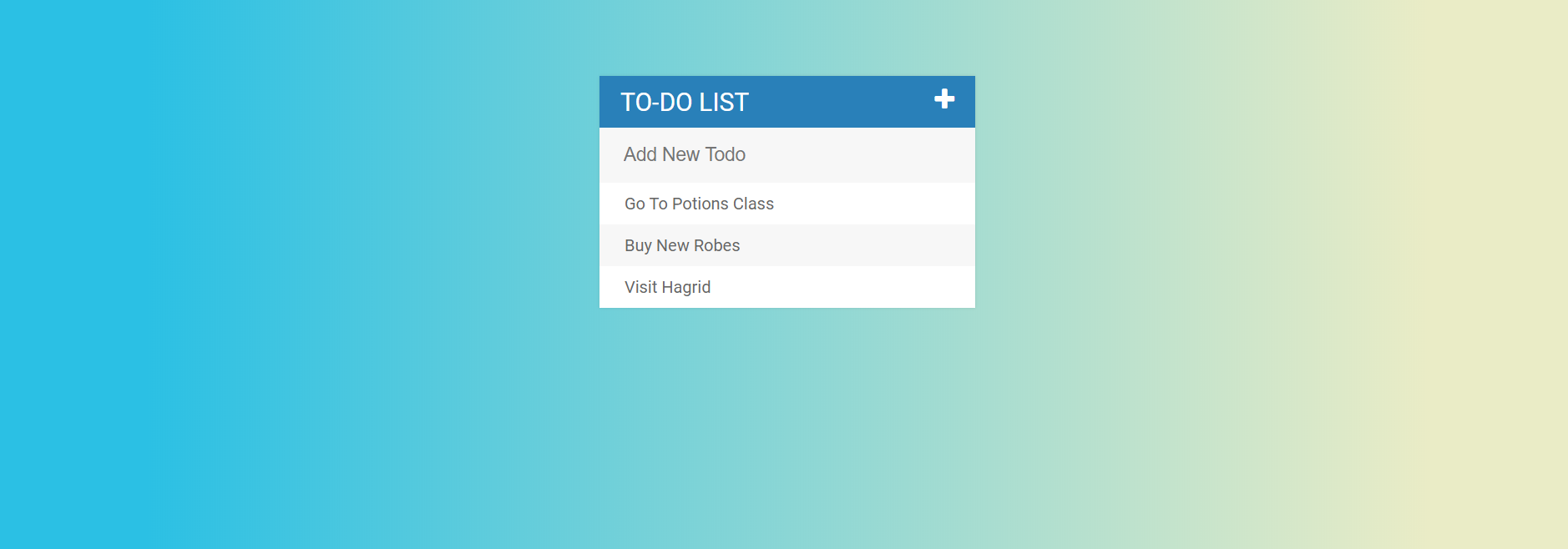1568x549 pixels.
Task: Click the plus icon in the header
Action: [944, 98]
